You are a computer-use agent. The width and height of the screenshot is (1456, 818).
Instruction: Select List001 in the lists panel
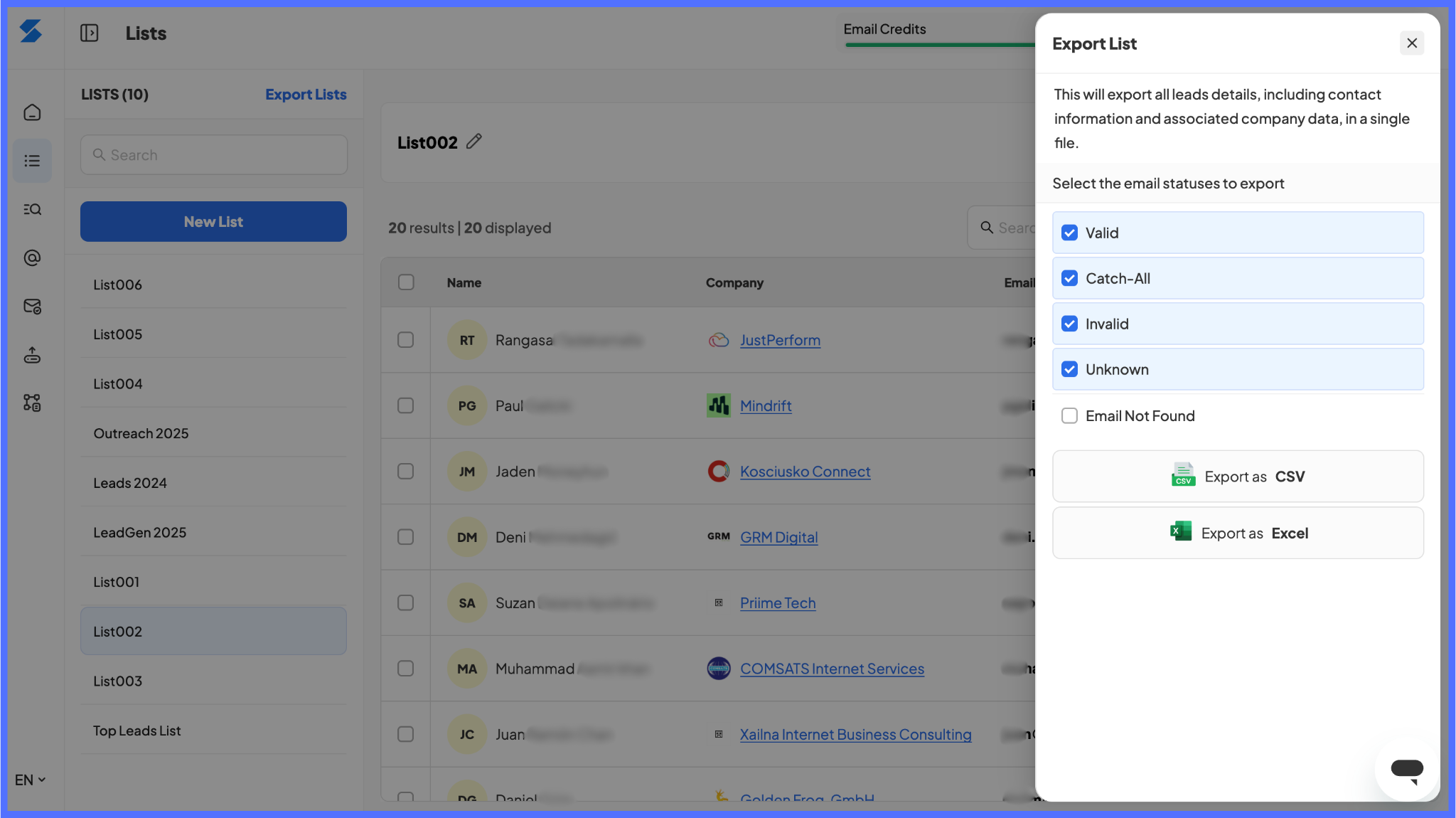[x=213, y=582]
